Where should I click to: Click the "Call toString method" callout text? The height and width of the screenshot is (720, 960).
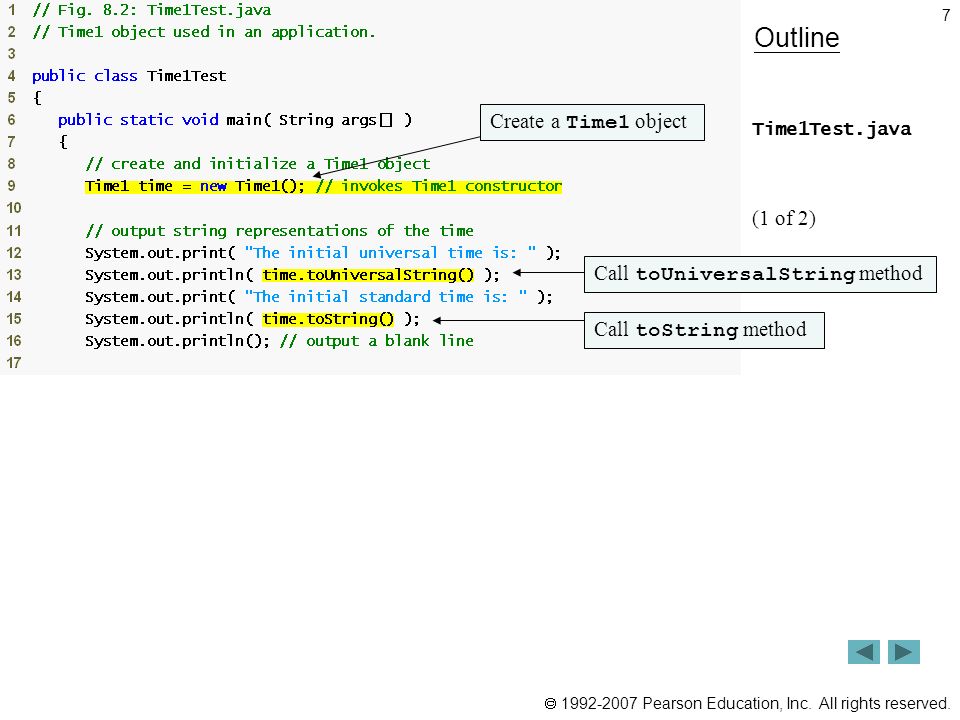pyautogui.click(x=700, y=330)
